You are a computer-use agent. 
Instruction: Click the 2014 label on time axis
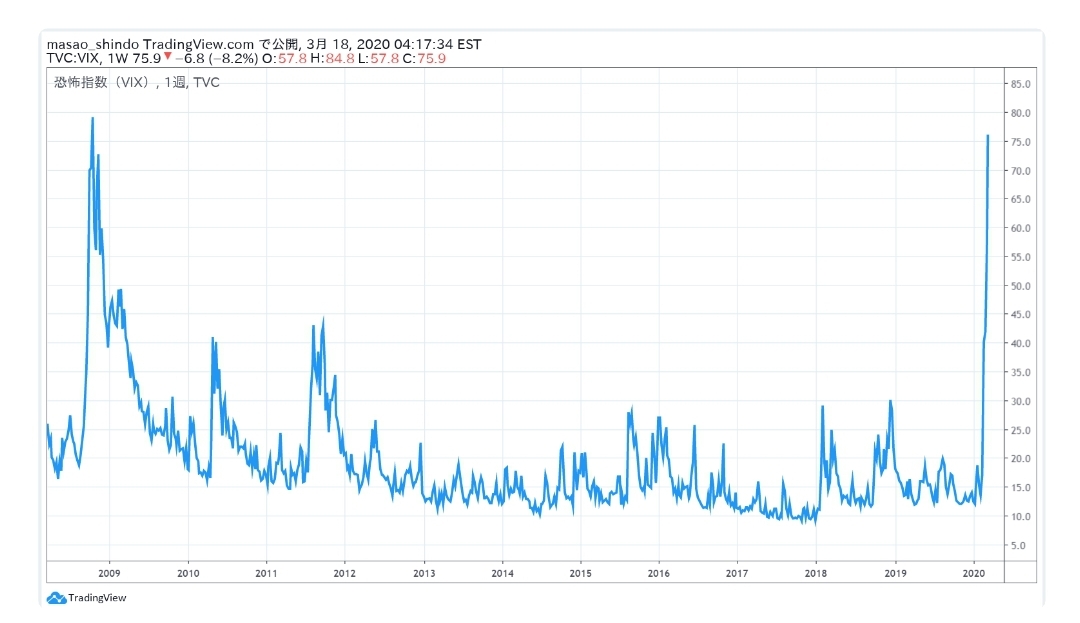[x=502, y=573]
